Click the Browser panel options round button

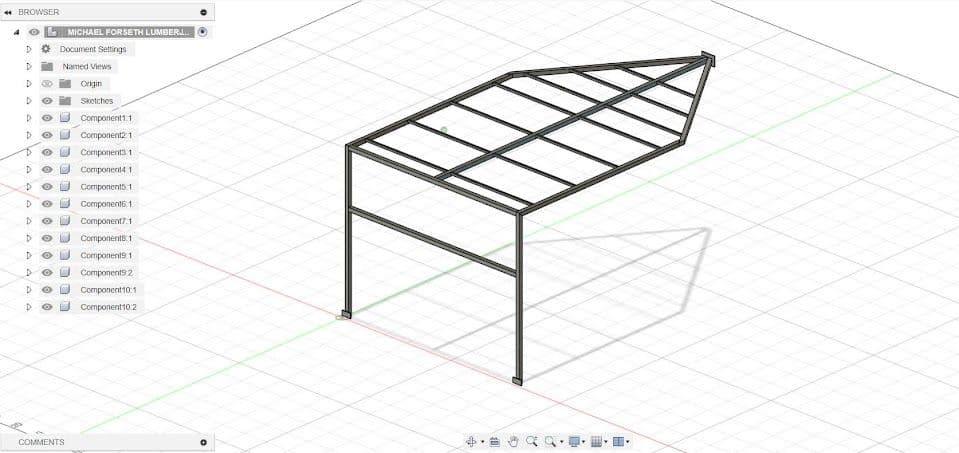pos(204,12)
